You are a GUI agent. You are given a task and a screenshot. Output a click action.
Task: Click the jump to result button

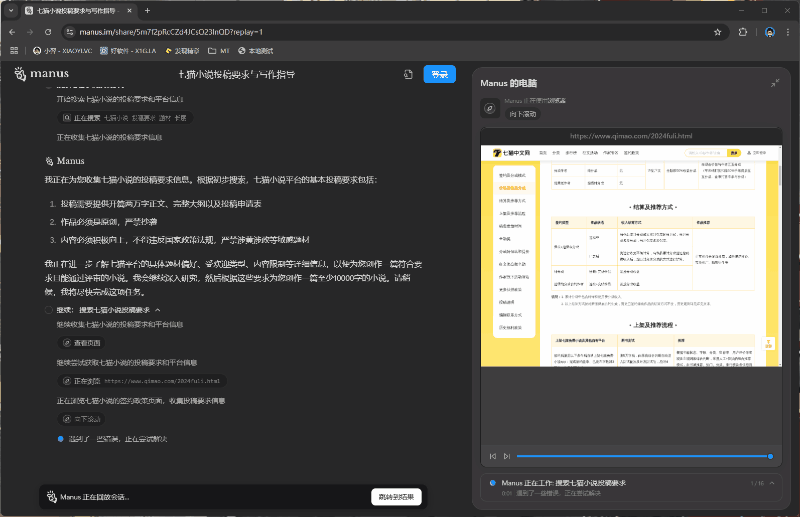click(x=395, y=497)
